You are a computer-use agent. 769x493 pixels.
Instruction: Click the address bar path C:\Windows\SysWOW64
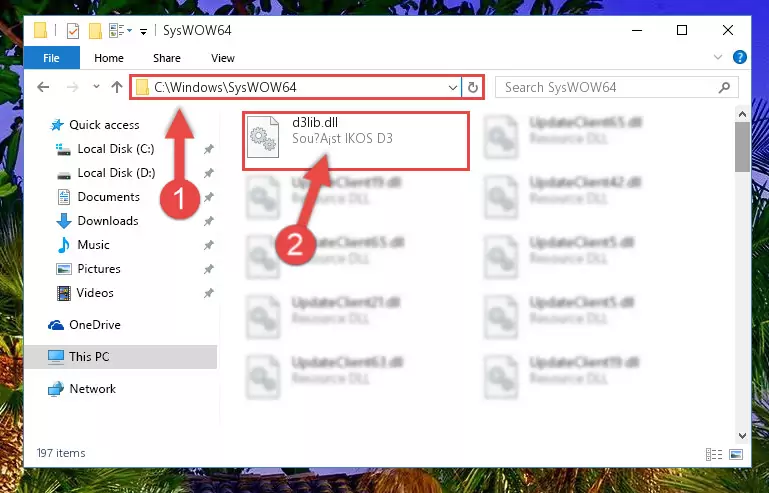(225, 87)
